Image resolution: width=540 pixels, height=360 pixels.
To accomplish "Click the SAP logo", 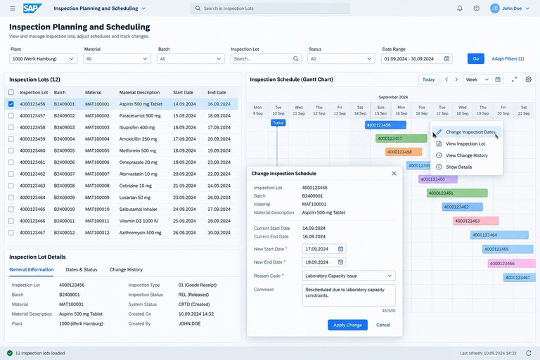I will point(32,8).
